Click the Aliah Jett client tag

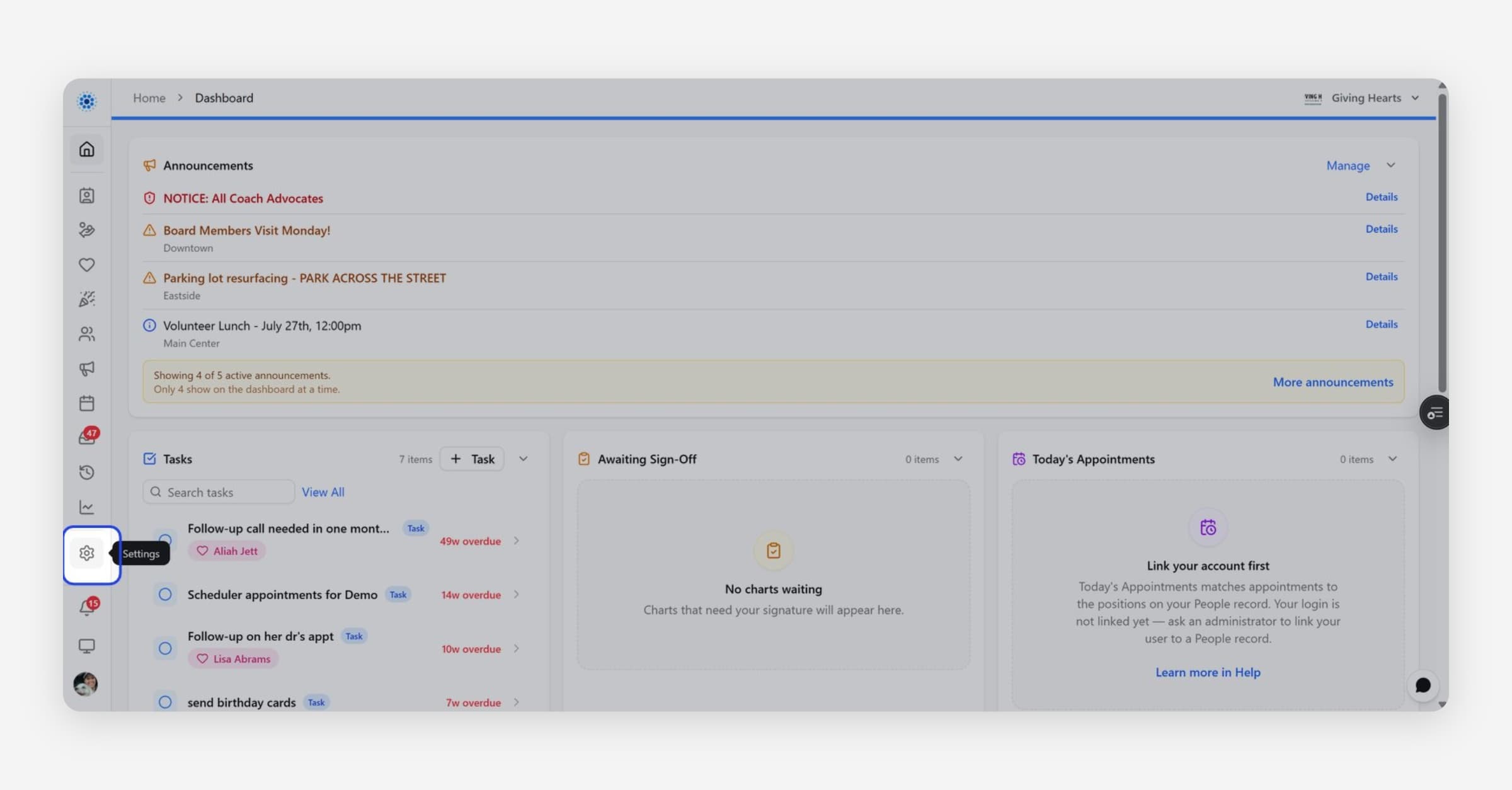pyautogui.click(x=227, y=551)
